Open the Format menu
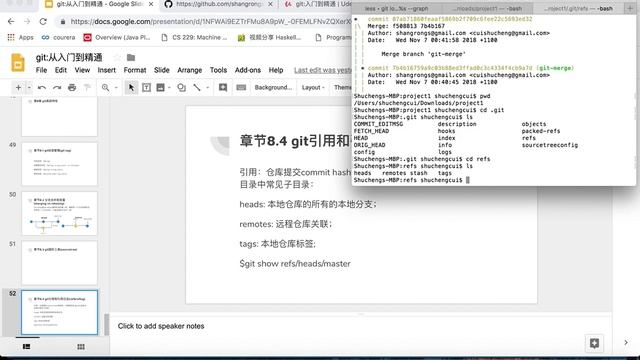This screenshot has height=360, width=640. point(135,70)
